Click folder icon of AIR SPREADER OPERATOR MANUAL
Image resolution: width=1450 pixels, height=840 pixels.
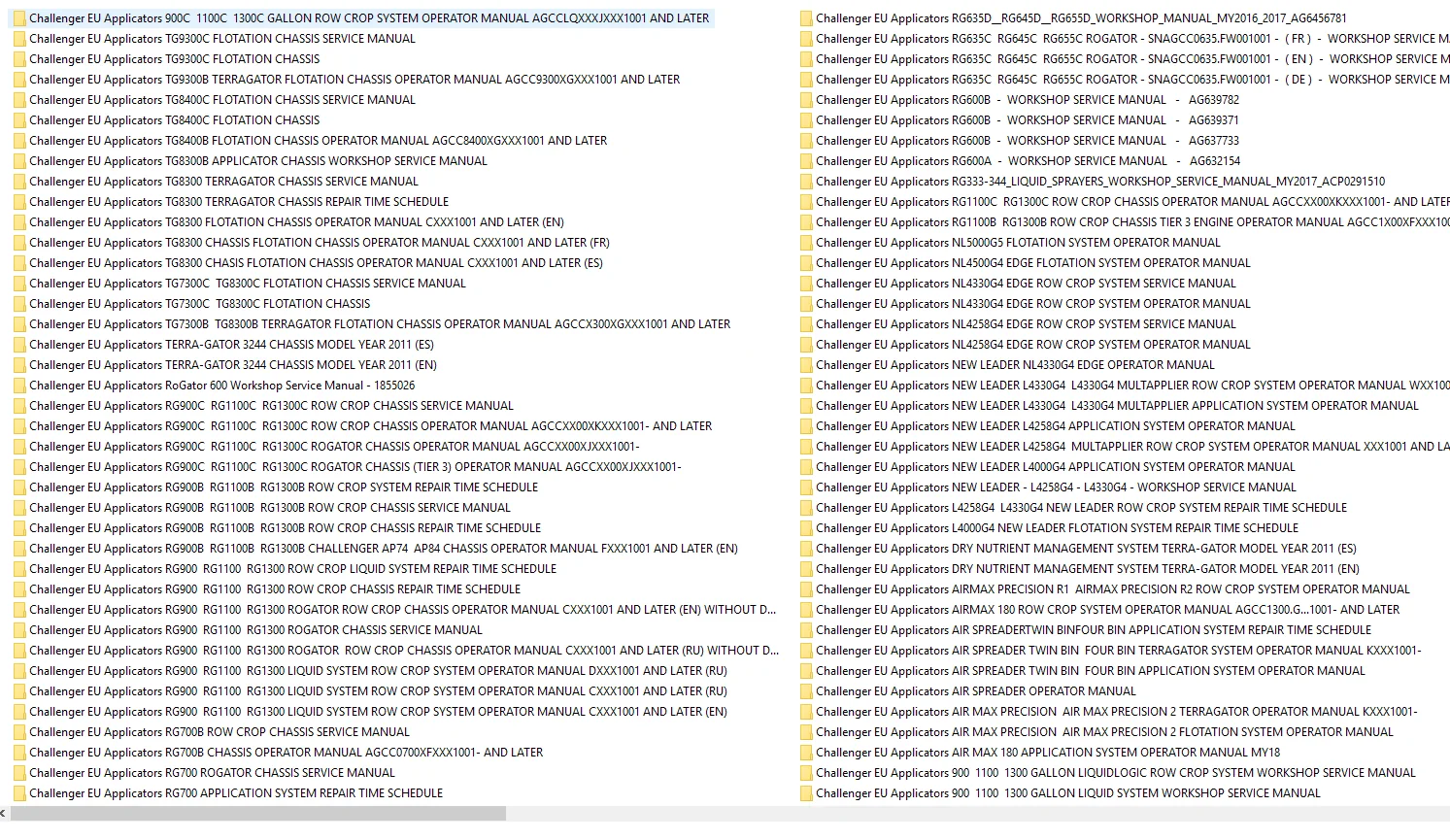pyautogui.click(x=806, y=691)
